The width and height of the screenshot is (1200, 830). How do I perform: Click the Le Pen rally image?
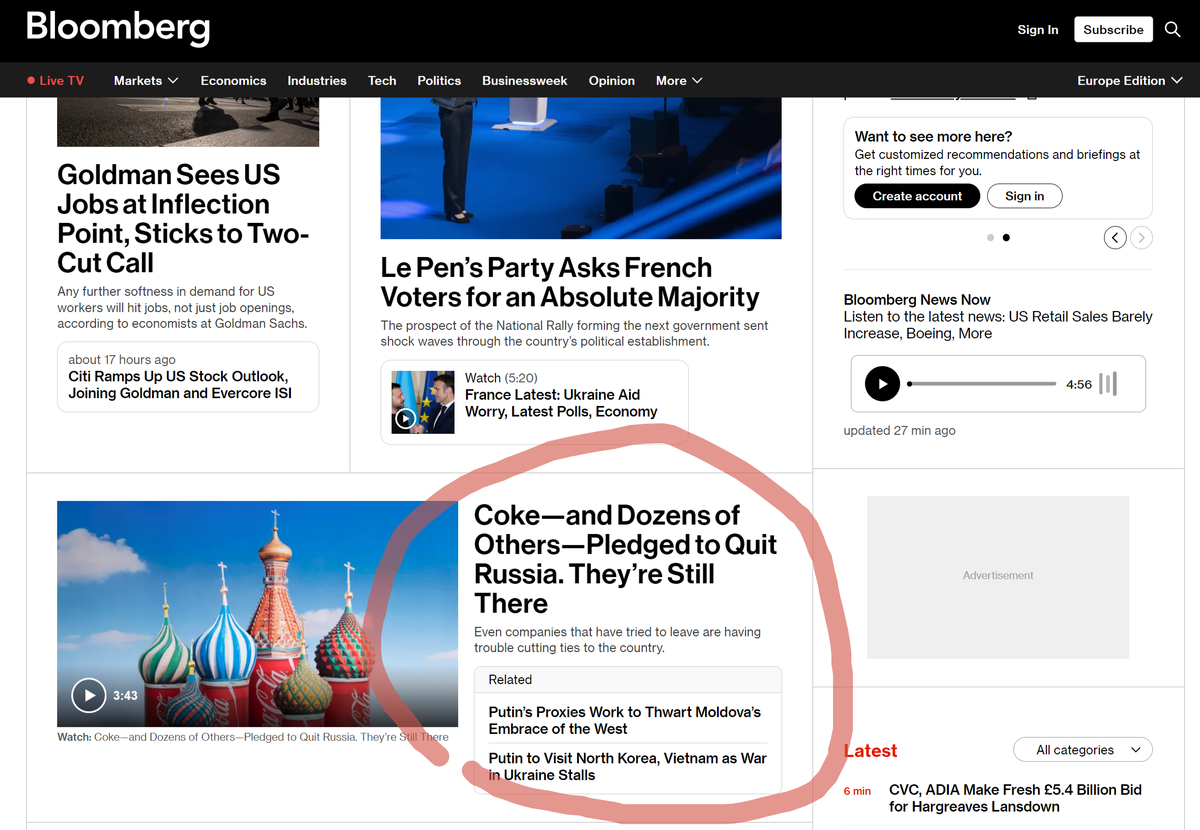tap(581, 168)
